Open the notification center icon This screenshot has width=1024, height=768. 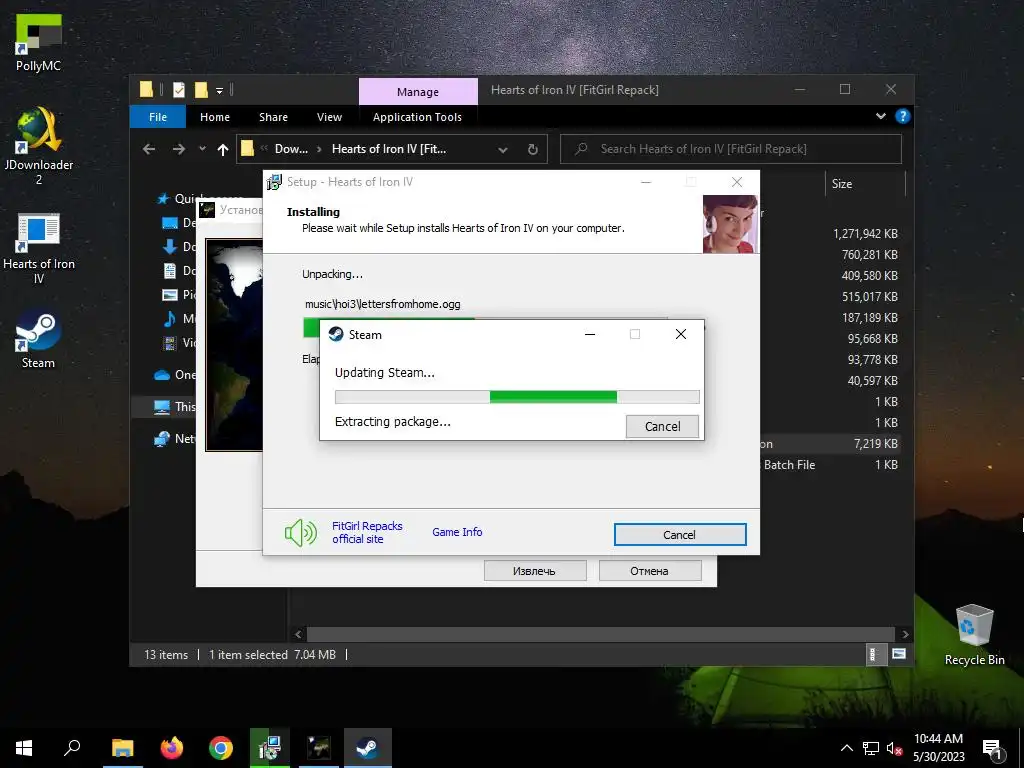pos(993,750)
